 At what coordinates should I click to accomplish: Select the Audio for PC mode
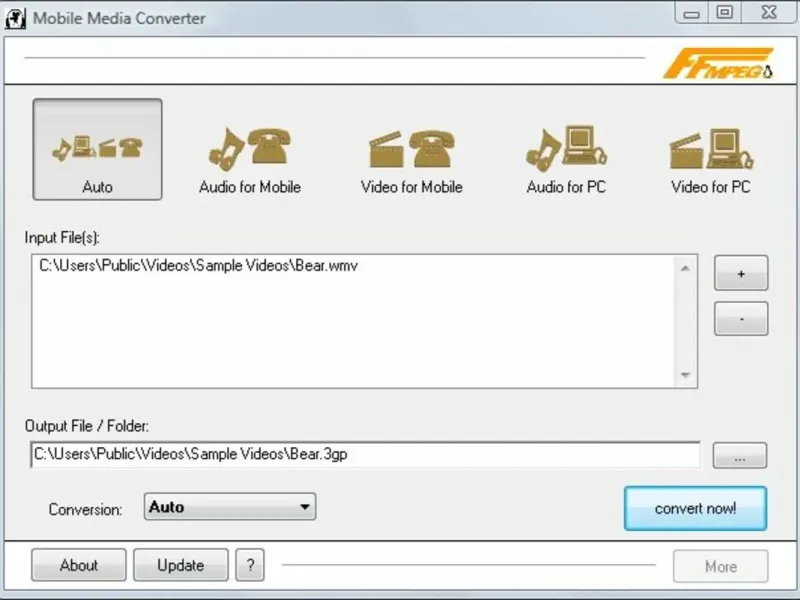click(566, 160)
